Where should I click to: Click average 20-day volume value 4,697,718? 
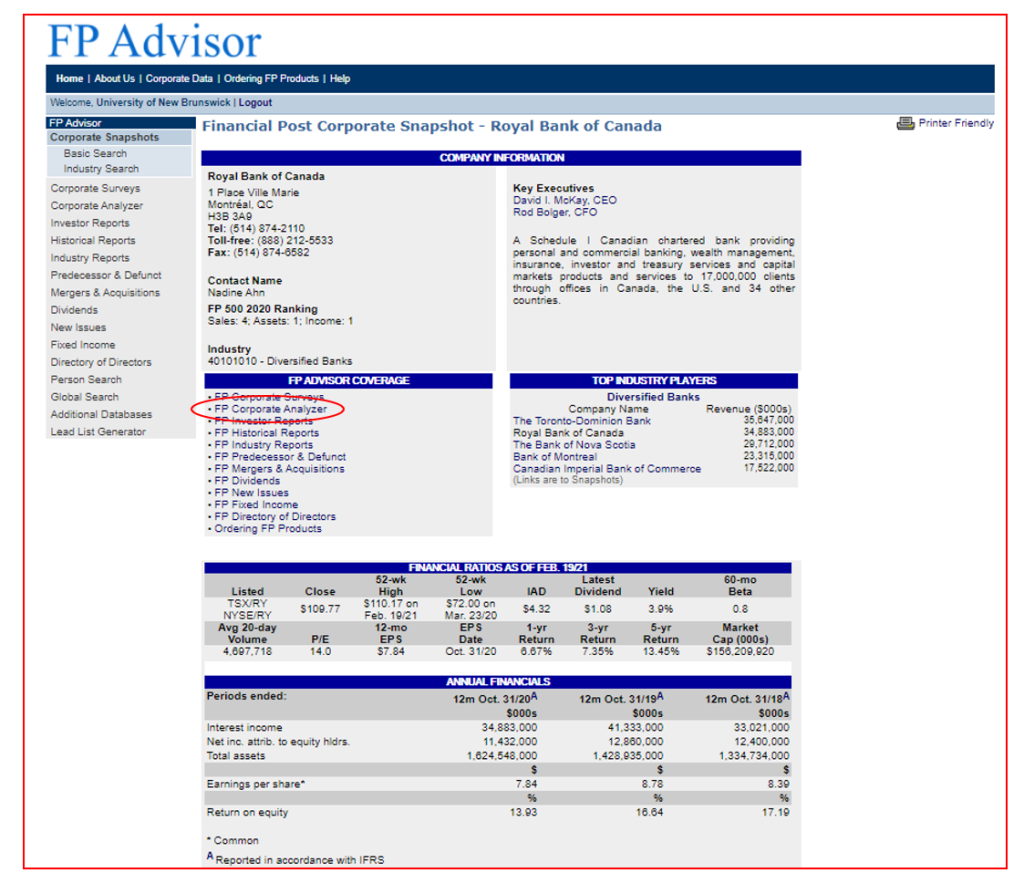[248, 652]
